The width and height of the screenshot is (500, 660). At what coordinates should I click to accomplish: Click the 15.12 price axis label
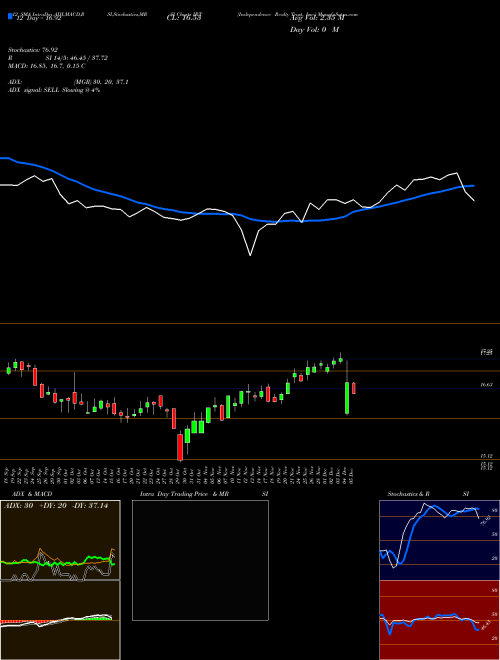tap(486, 456)
